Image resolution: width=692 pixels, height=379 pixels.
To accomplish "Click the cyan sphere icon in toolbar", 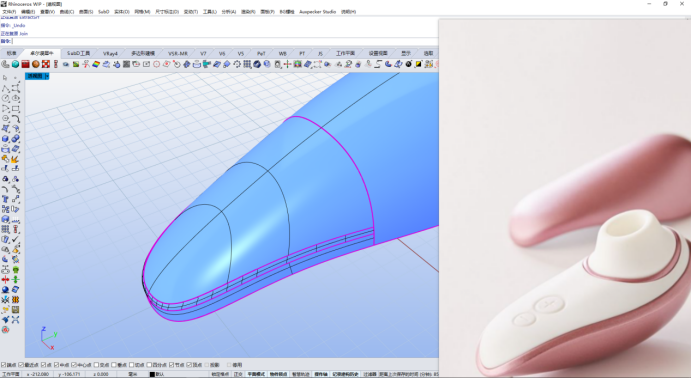I will (15, 64).
